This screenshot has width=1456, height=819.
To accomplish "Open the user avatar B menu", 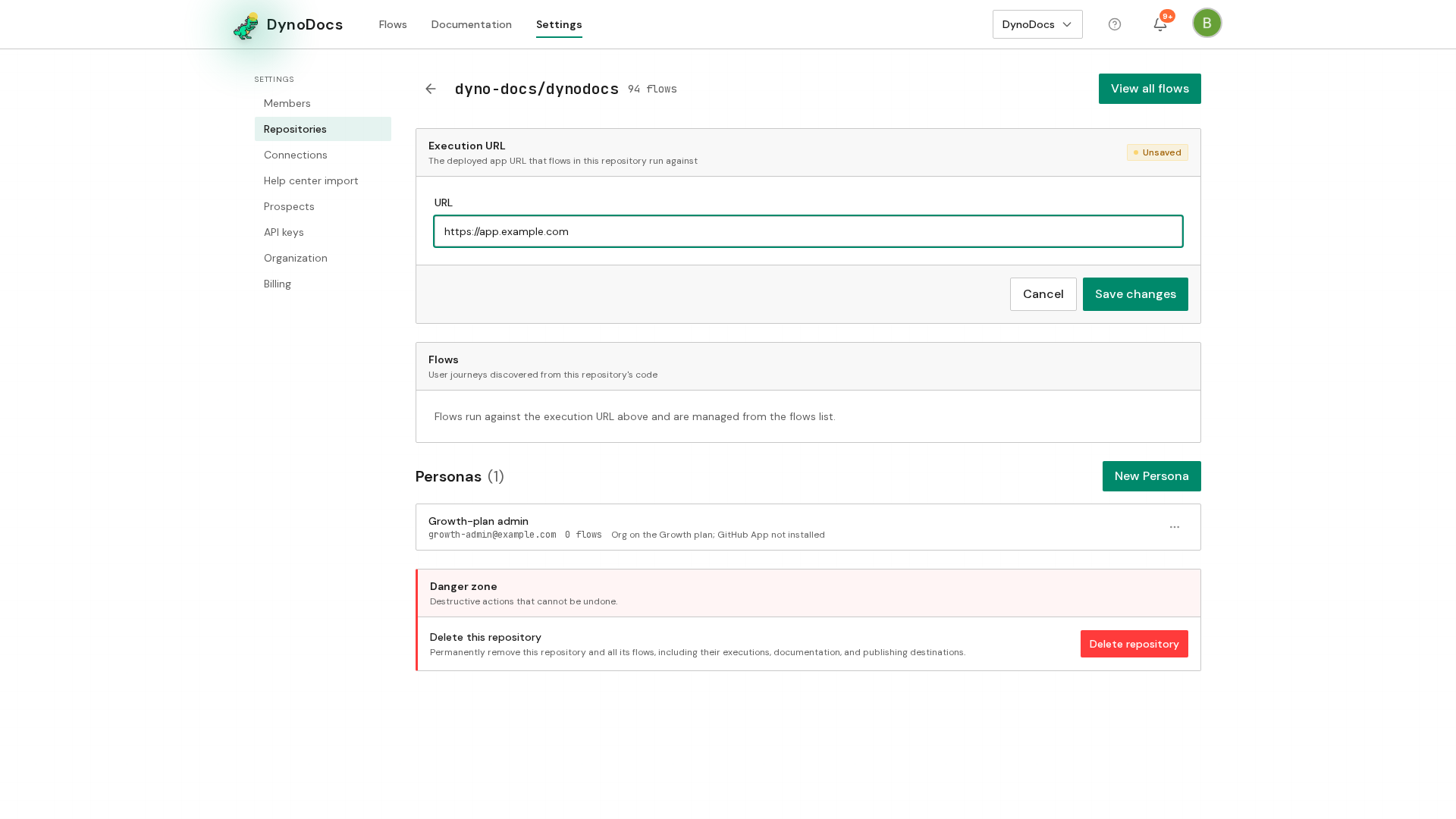I will pos(1207,23).
